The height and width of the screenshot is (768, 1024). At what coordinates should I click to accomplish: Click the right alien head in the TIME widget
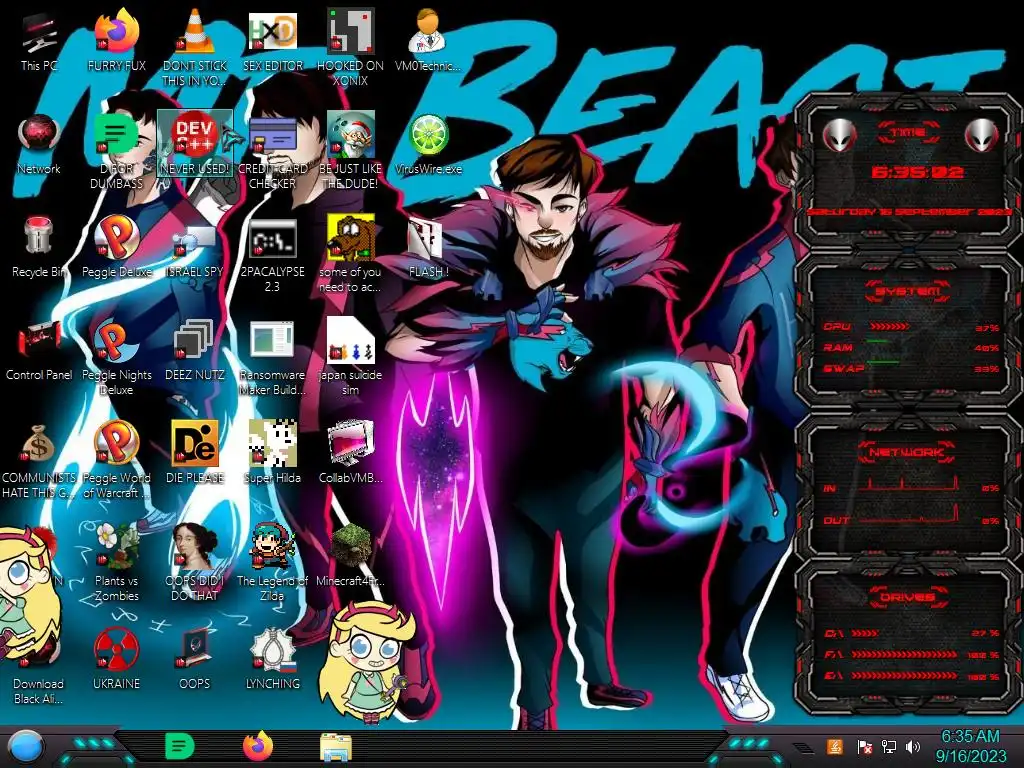982,136
